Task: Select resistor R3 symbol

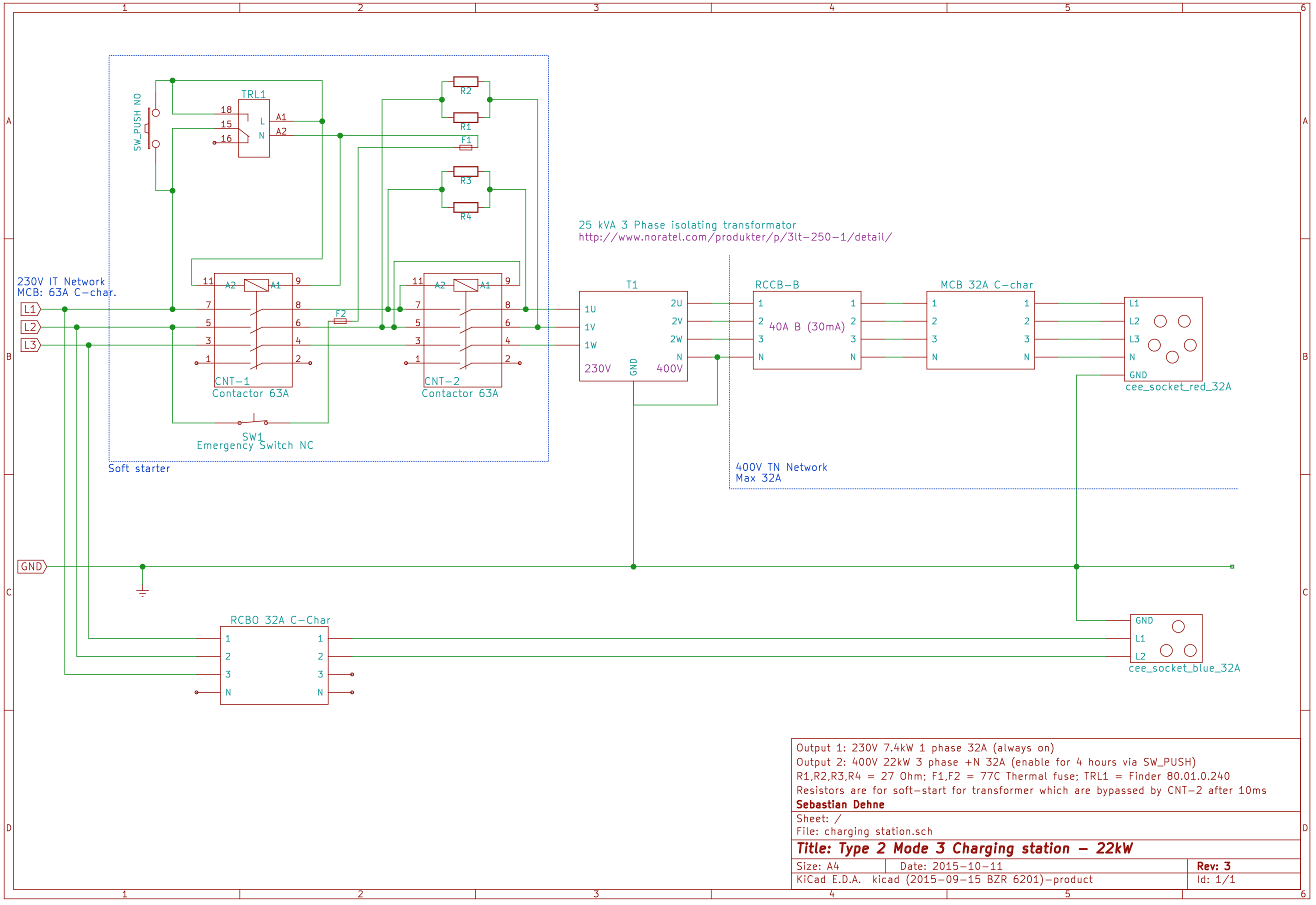Action: [465, 171]
